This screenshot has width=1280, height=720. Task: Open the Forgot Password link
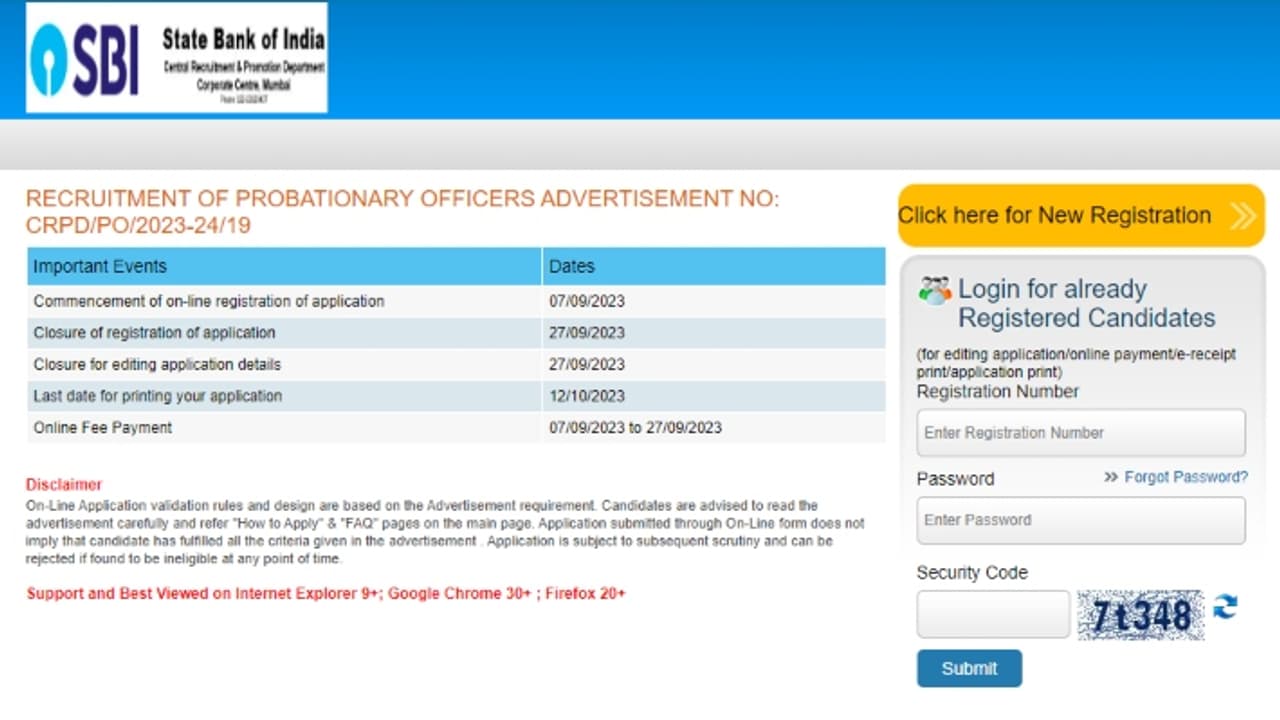pyautogui.click(x=1186, y=477)
